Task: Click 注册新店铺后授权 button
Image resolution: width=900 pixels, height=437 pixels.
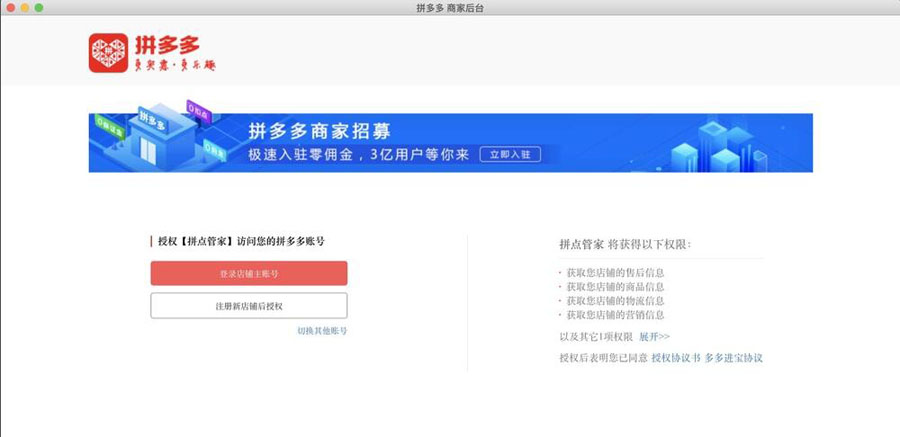Action: (x=249, y=305)
